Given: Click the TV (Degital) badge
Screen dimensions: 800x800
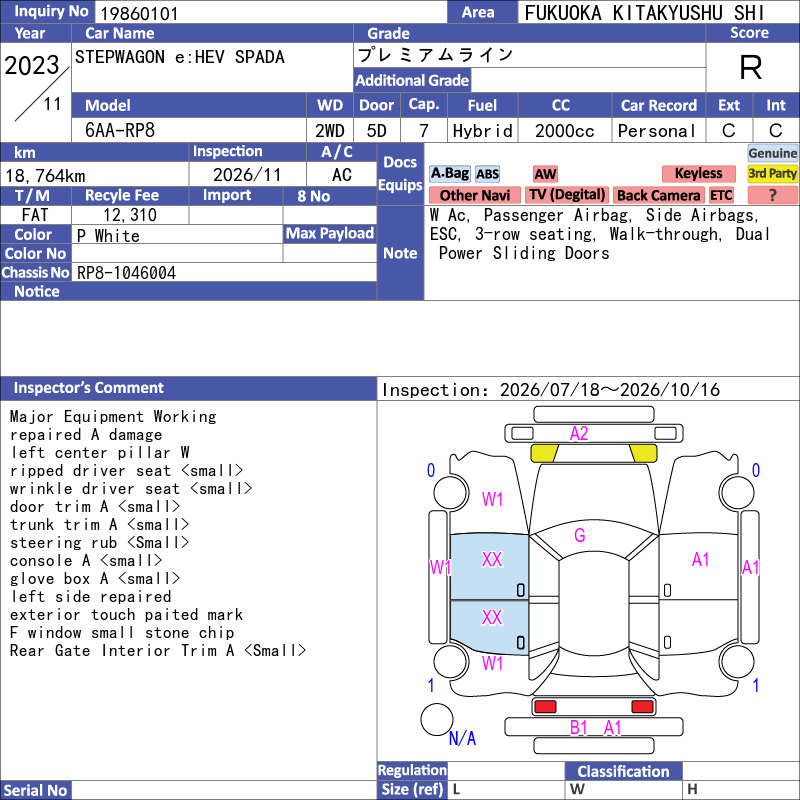Looking at the screenshot, I should point(567,195).
